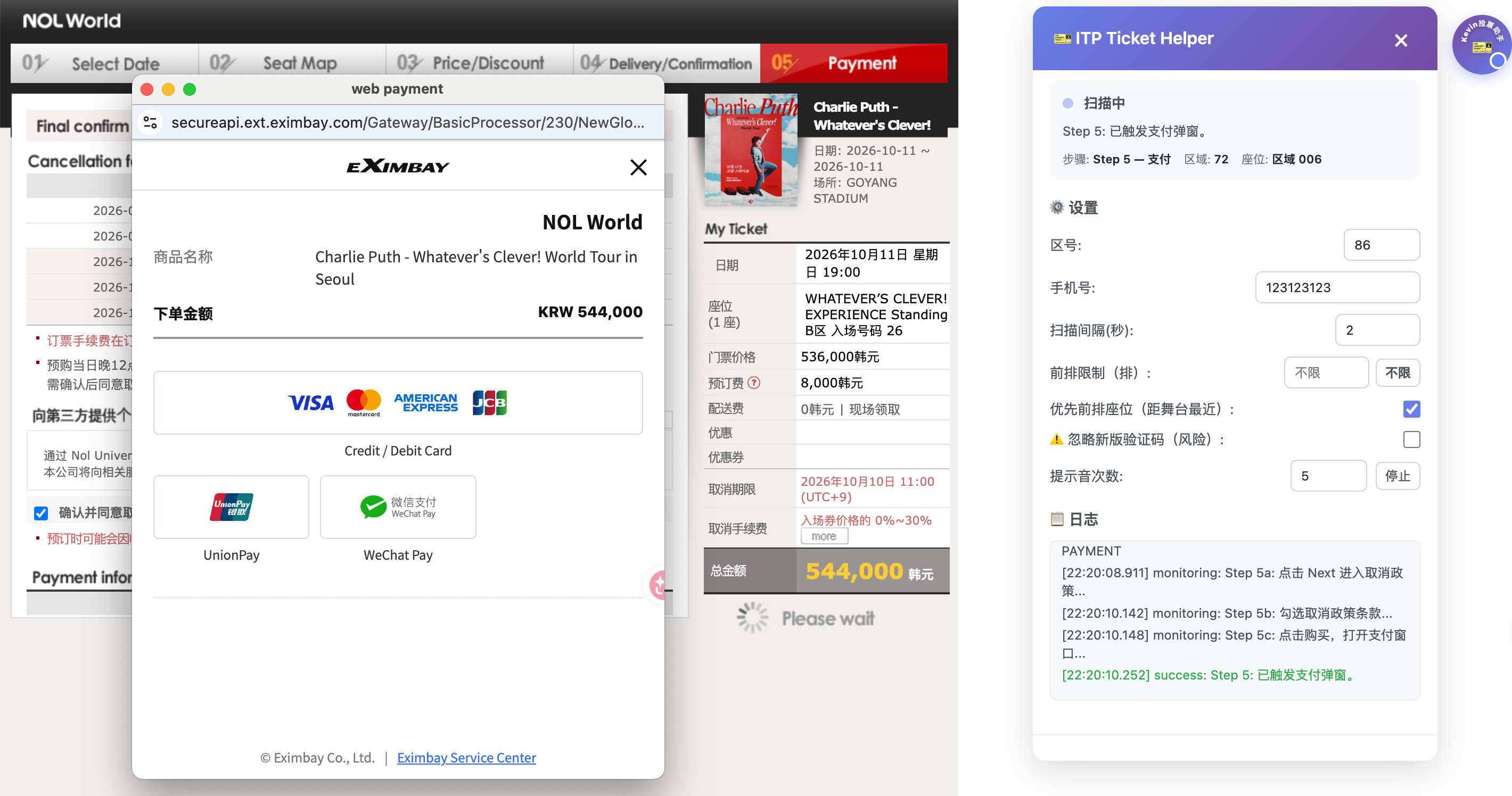Click the front row limit input field
Image resolution: width=1512 pixels, height=796 pixels.
1327,372
